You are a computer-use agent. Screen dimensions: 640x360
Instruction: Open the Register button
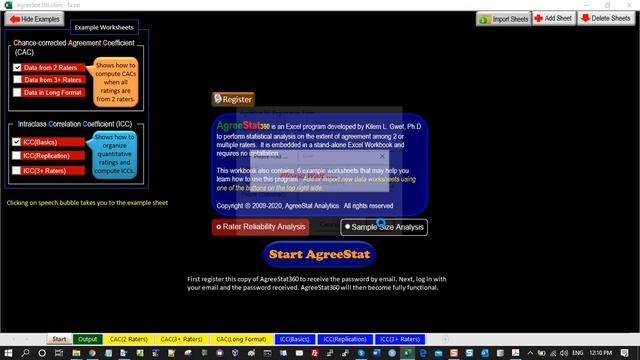pyautogui.click(x=233, y=99)
